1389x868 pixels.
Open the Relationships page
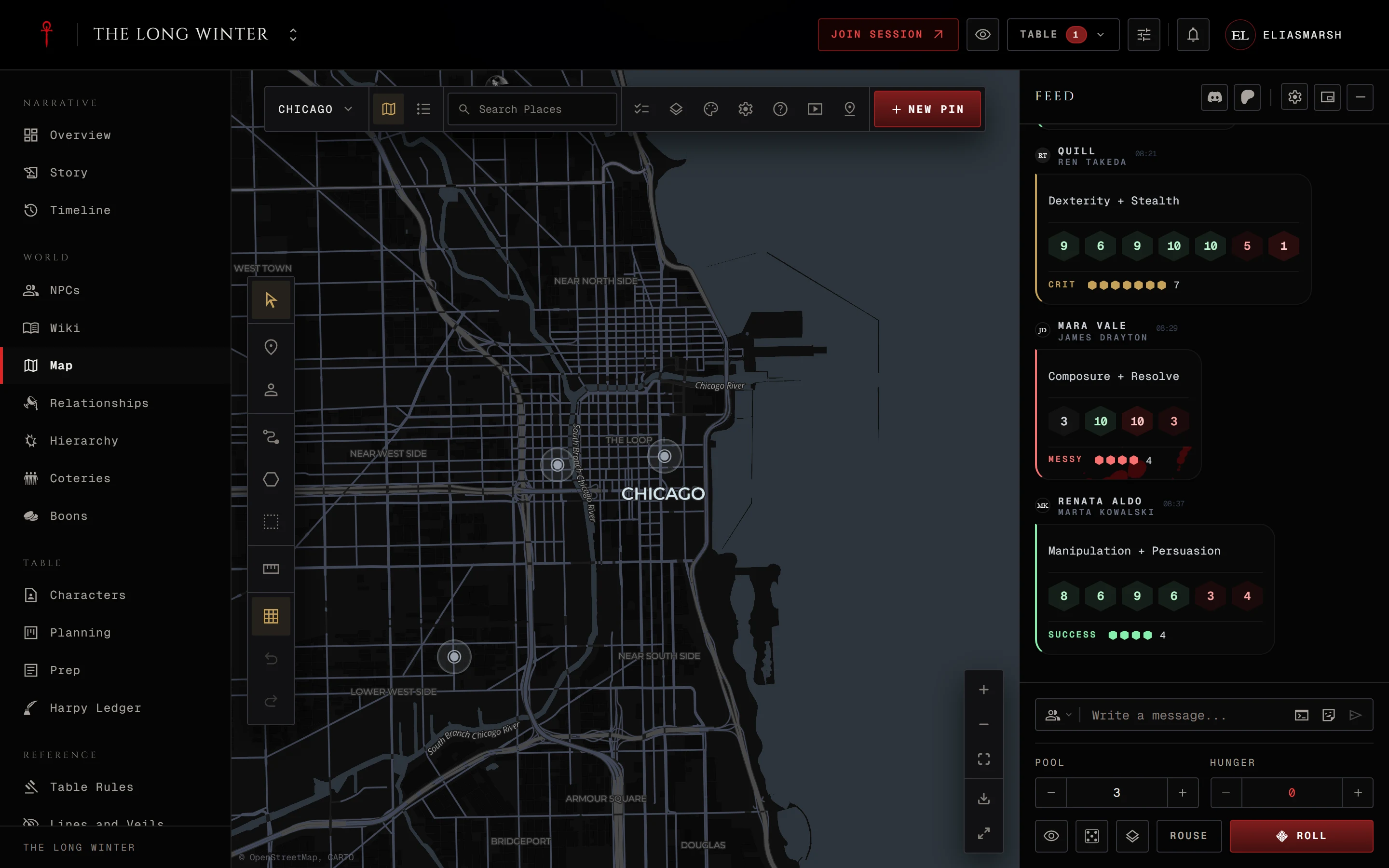point(115,403)
